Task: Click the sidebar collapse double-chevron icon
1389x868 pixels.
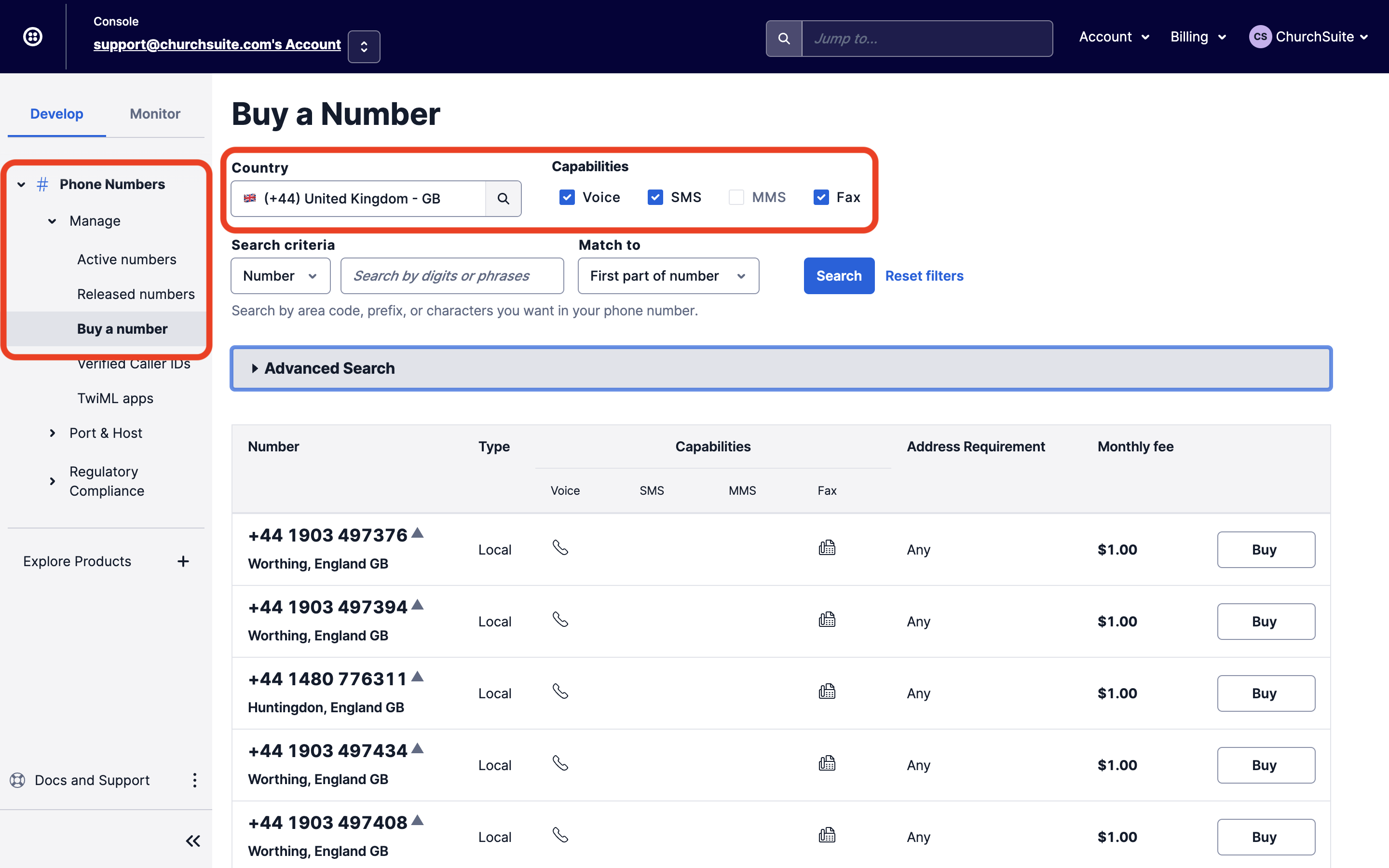Action: tap(193, 841)
